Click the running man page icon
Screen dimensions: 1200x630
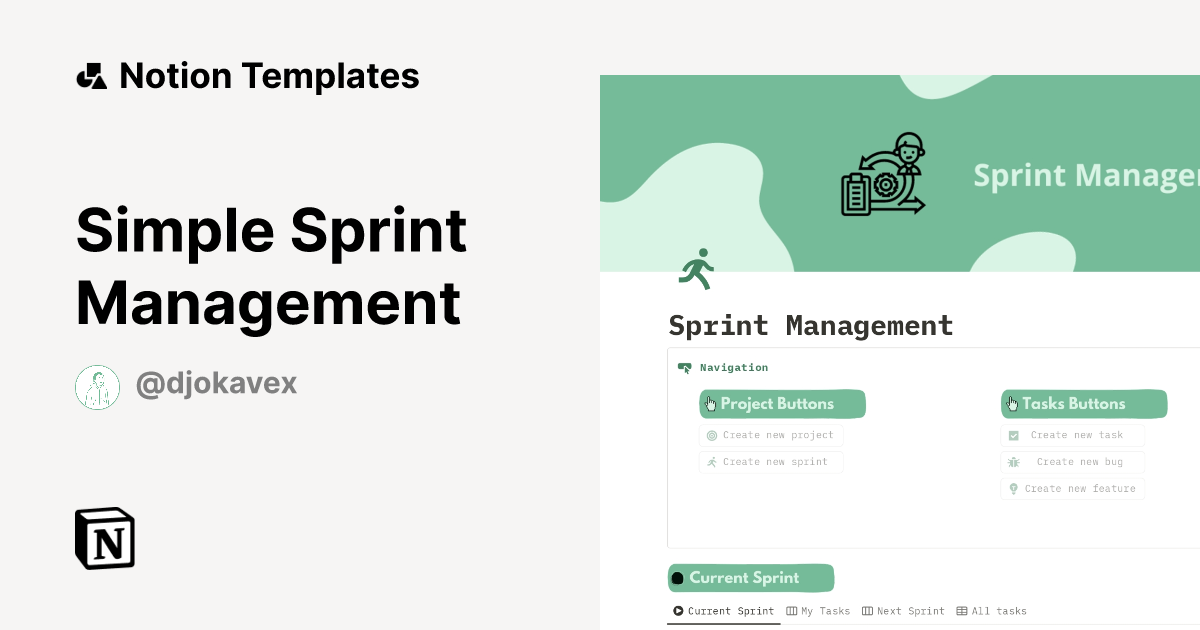pos(696,268)
